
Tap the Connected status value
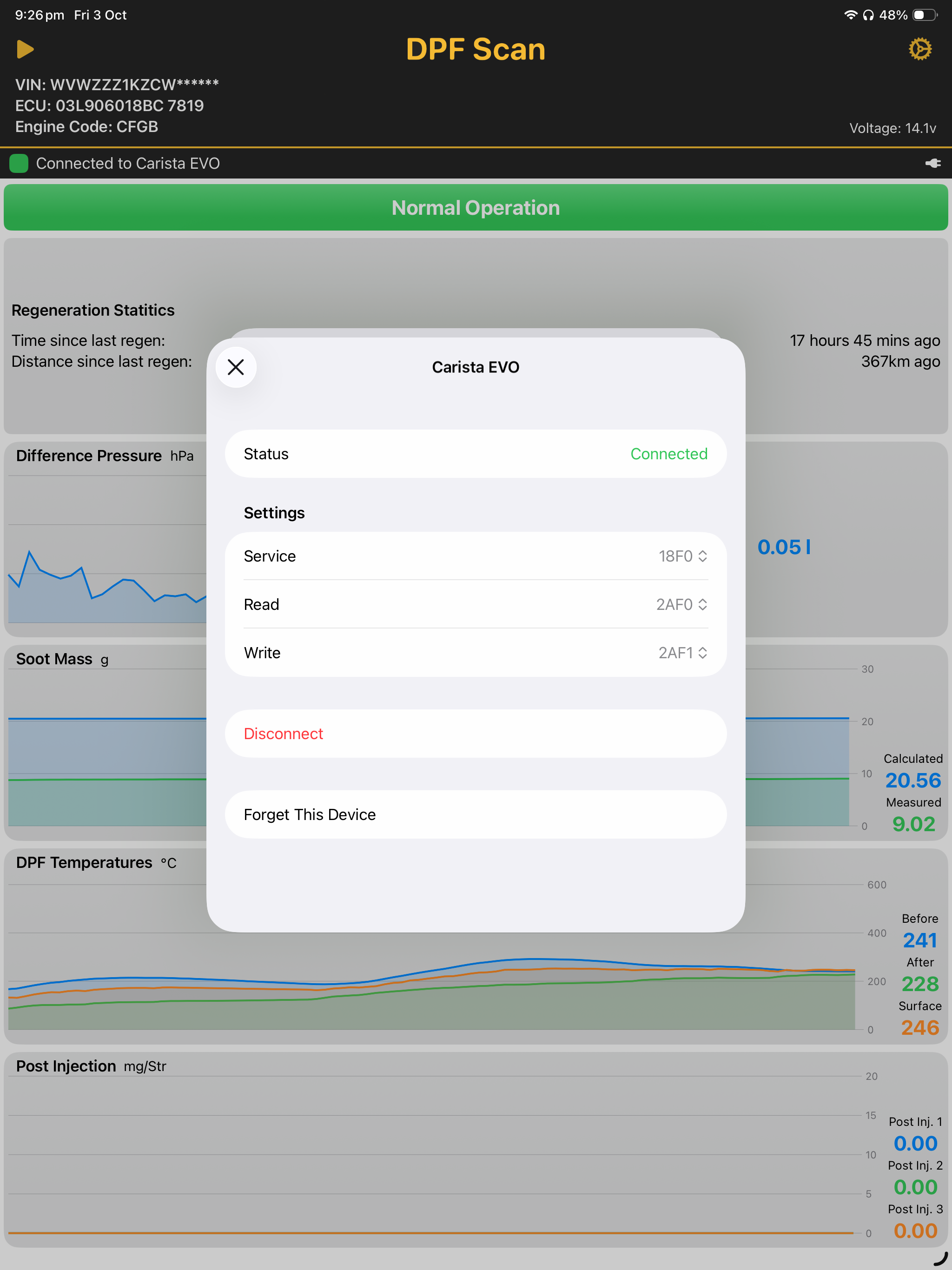[669, 454]
